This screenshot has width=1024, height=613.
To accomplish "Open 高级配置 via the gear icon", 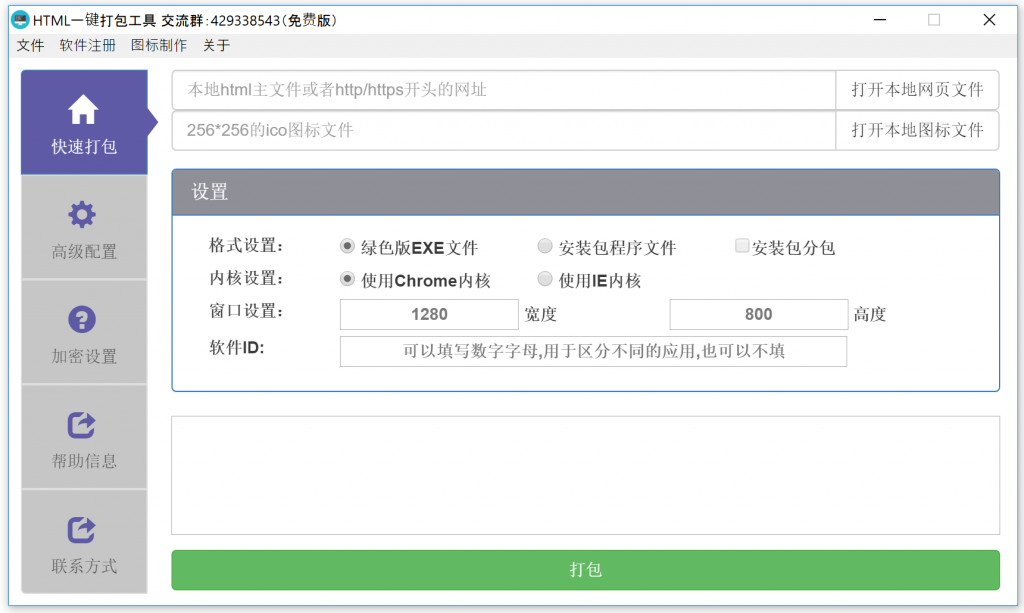I will [83, 213].
